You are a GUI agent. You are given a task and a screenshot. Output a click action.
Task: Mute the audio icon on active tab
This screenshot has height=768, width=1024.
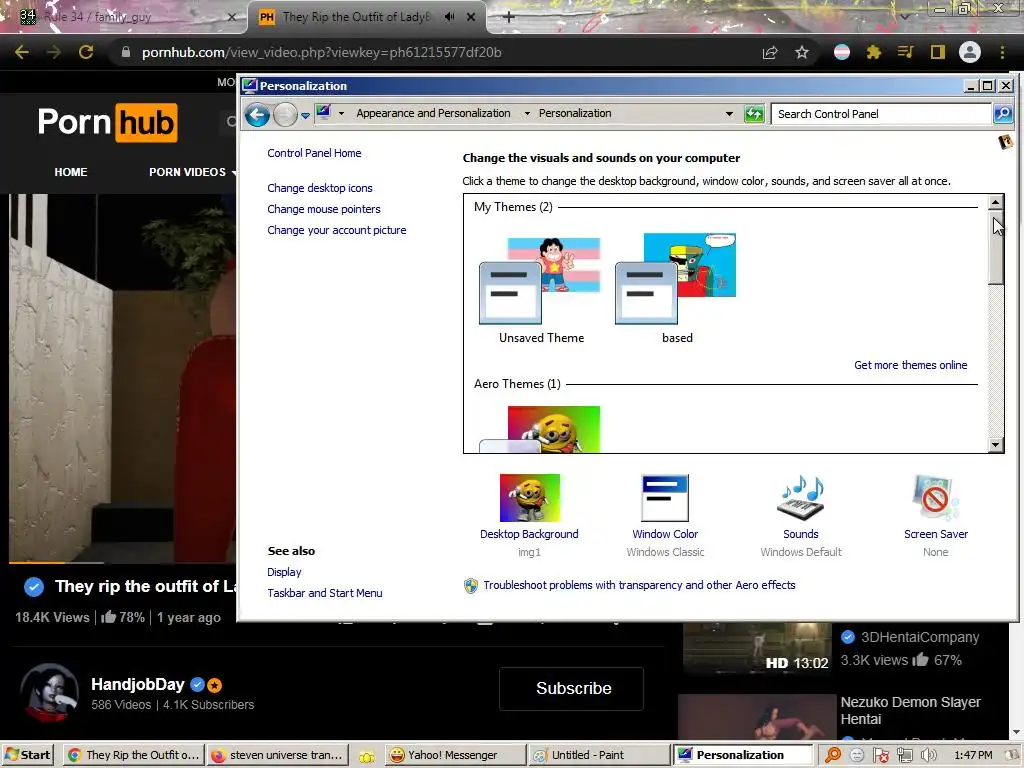449,17
